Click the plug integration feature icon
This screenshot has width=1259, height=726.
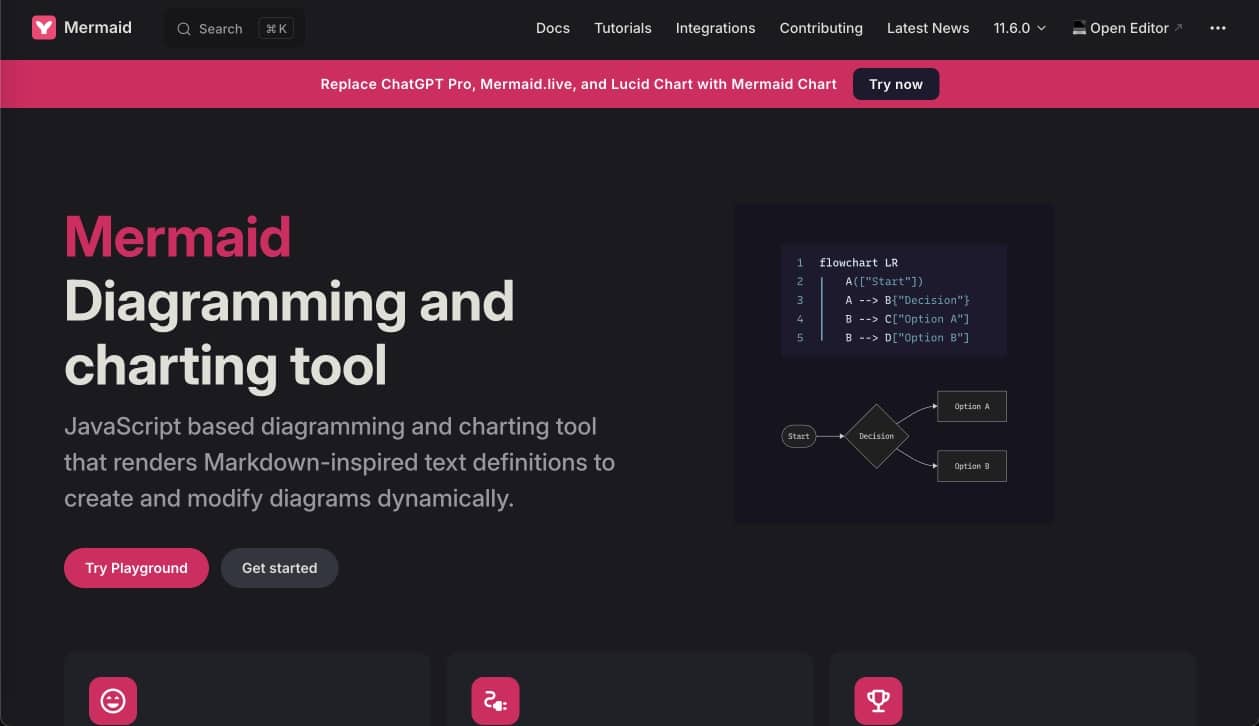click(496, 701)
